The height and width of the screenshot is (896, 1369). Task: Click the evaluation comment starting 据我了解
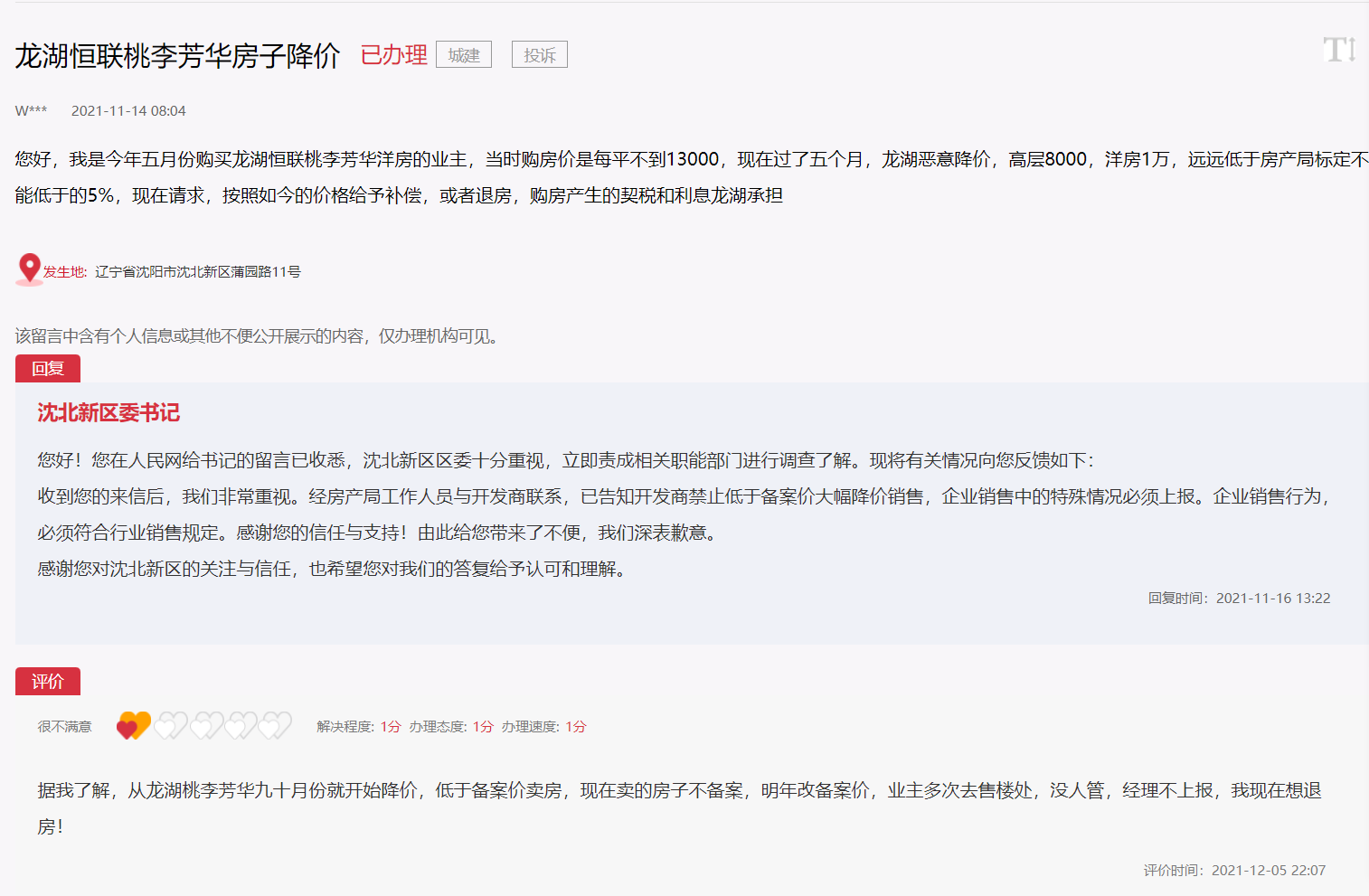(680, 808)
